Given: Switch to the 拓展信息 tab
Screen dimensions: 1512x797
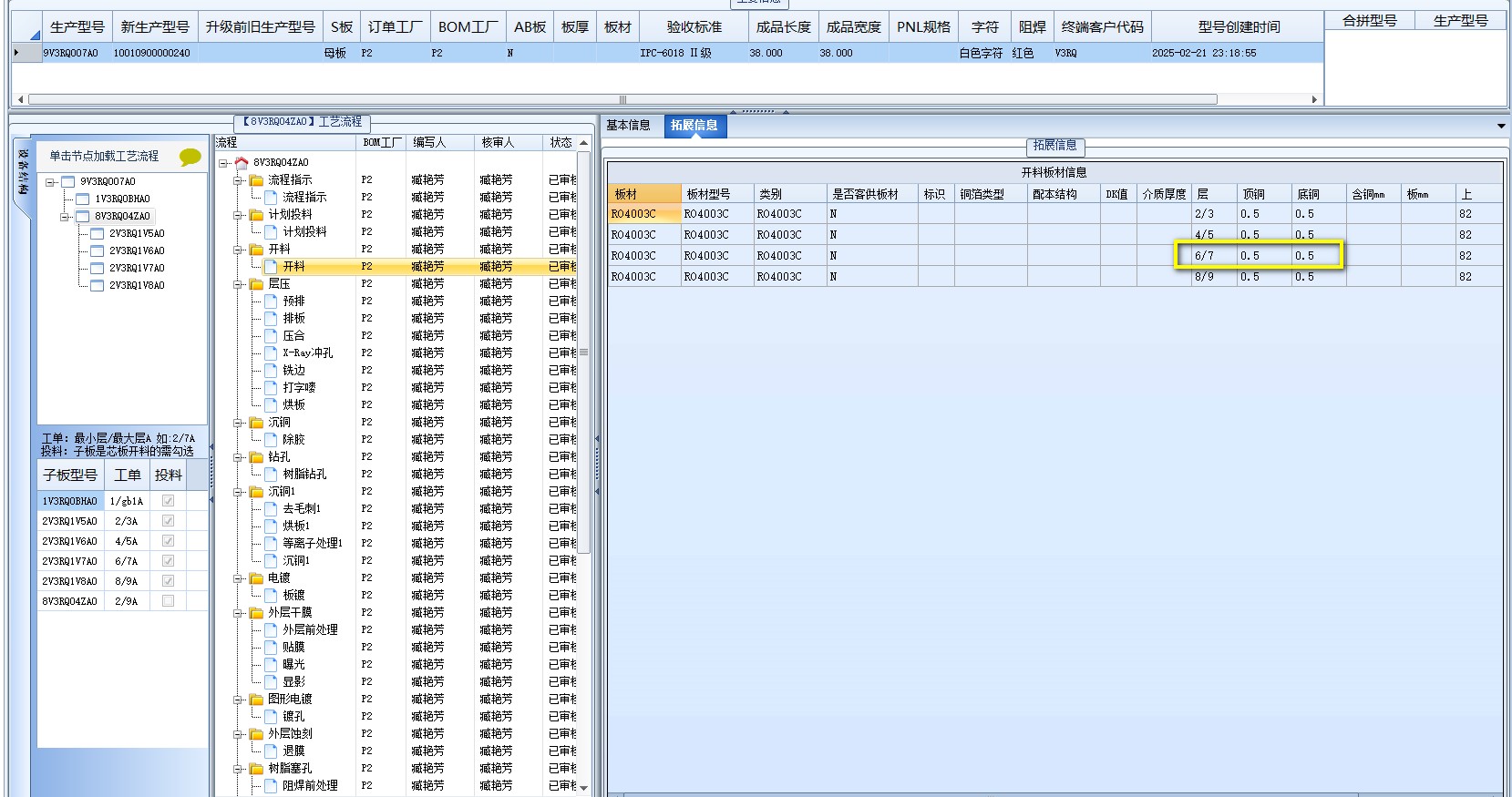Looking at the screenshot, I should coord(694,126).
